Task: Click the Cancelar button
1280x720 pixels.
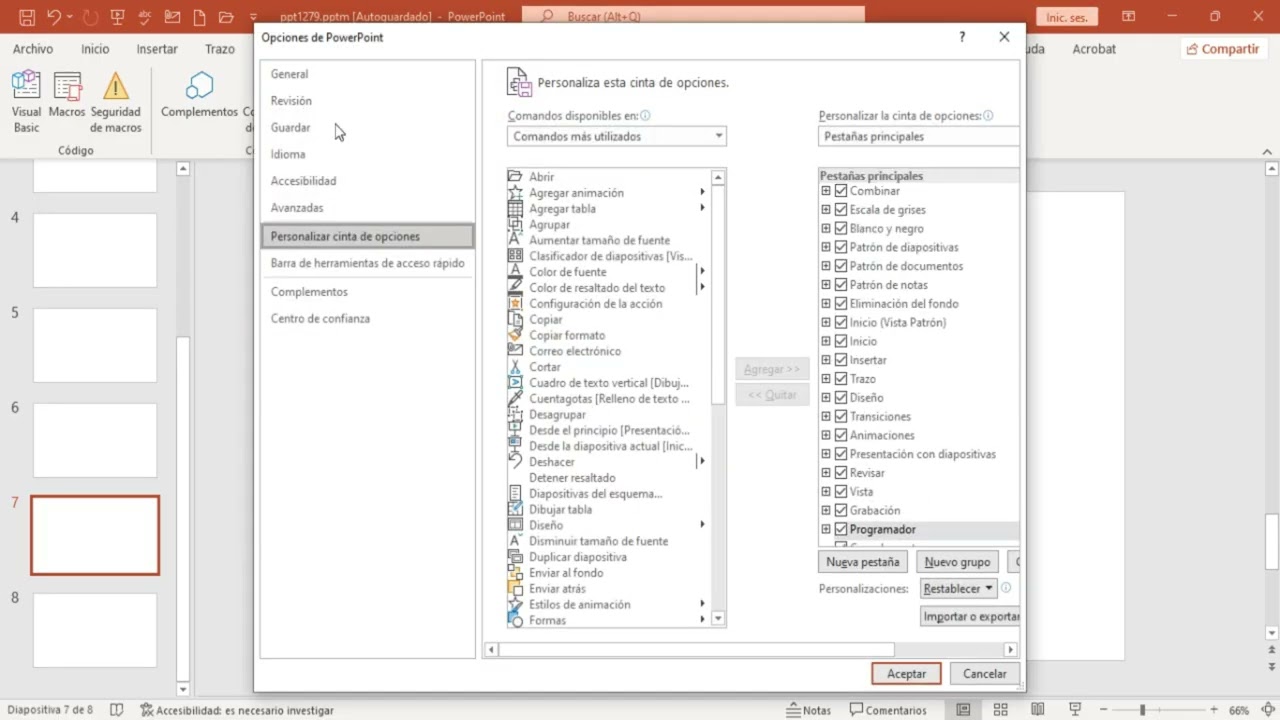Action: pos(985,674)
